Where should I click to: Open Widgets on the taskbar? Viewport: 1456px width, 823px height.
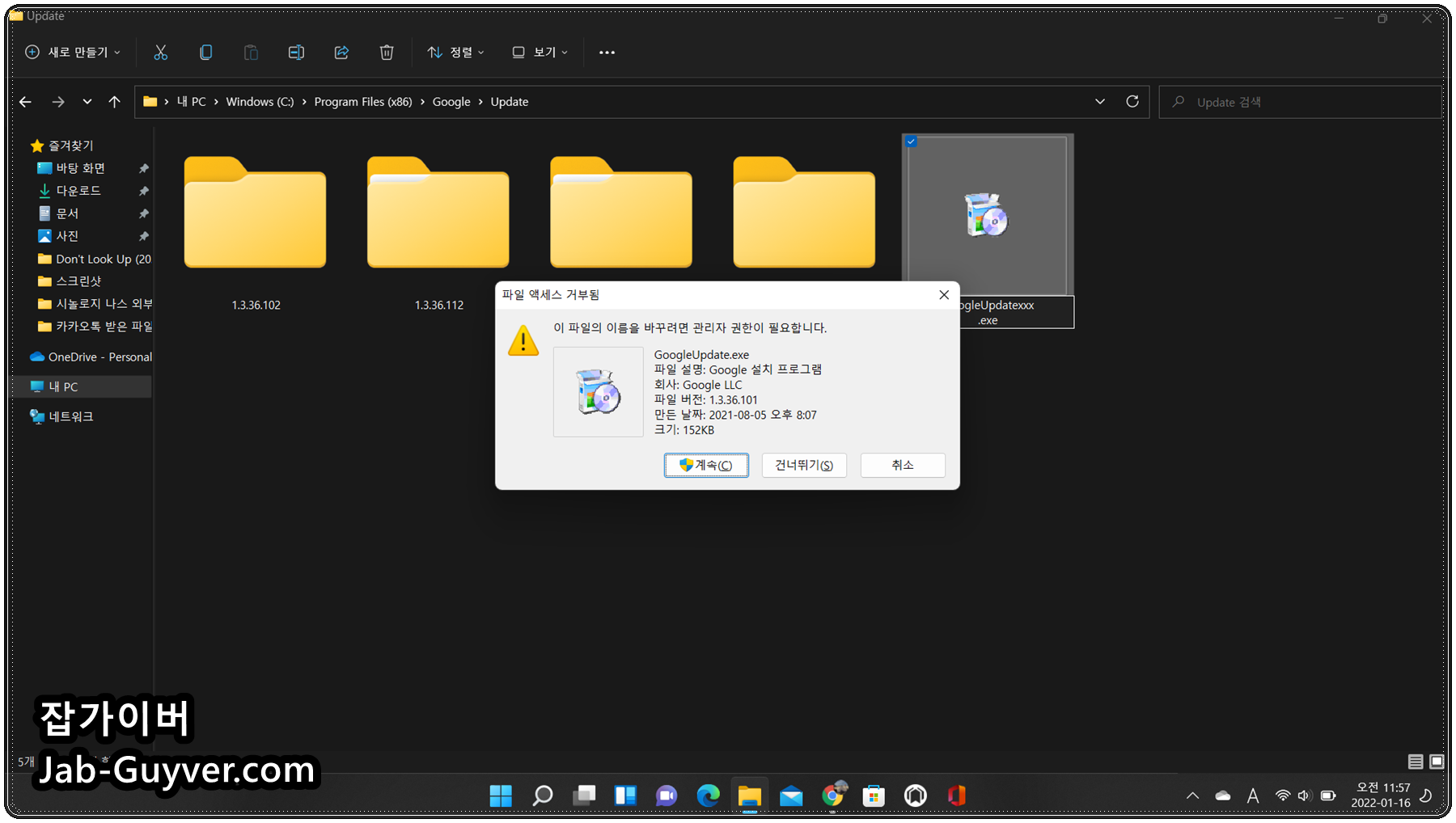tap(625, 796)
